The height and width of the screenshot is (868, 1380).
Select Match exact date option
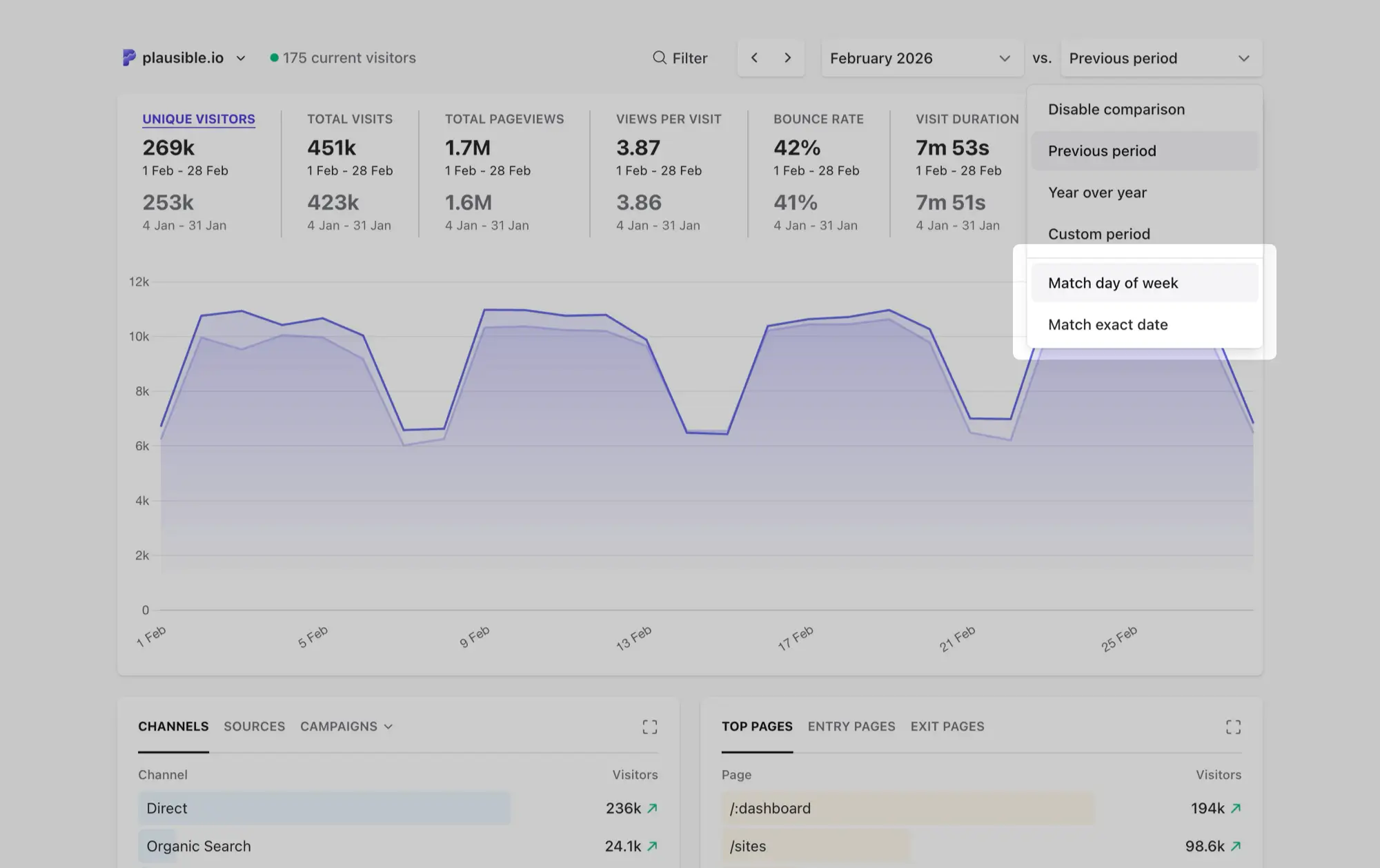click(1107, 324)
